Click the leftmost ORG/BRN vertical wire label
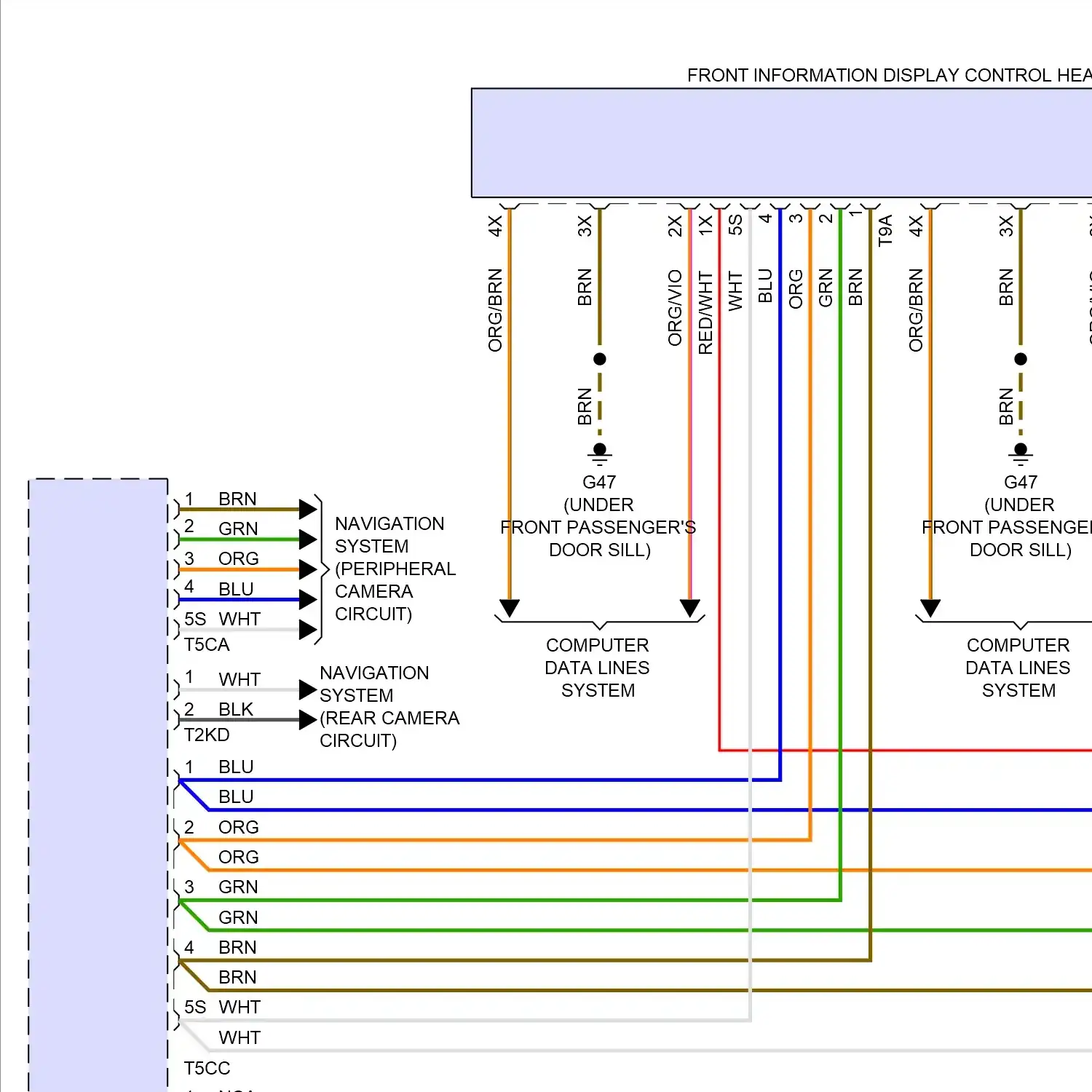Image resolution: width=1092 pixels, height=1092 pixels. [x=495, y=310]
